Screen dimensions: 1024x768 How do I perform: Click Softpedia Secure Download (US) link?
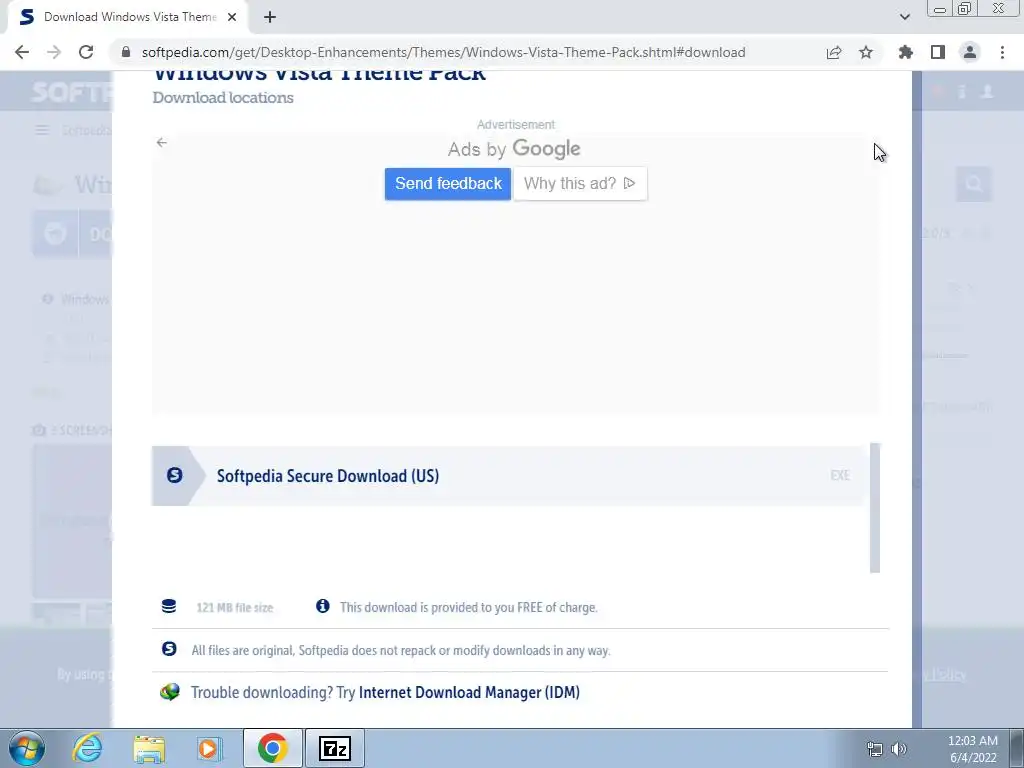point(328,475)
